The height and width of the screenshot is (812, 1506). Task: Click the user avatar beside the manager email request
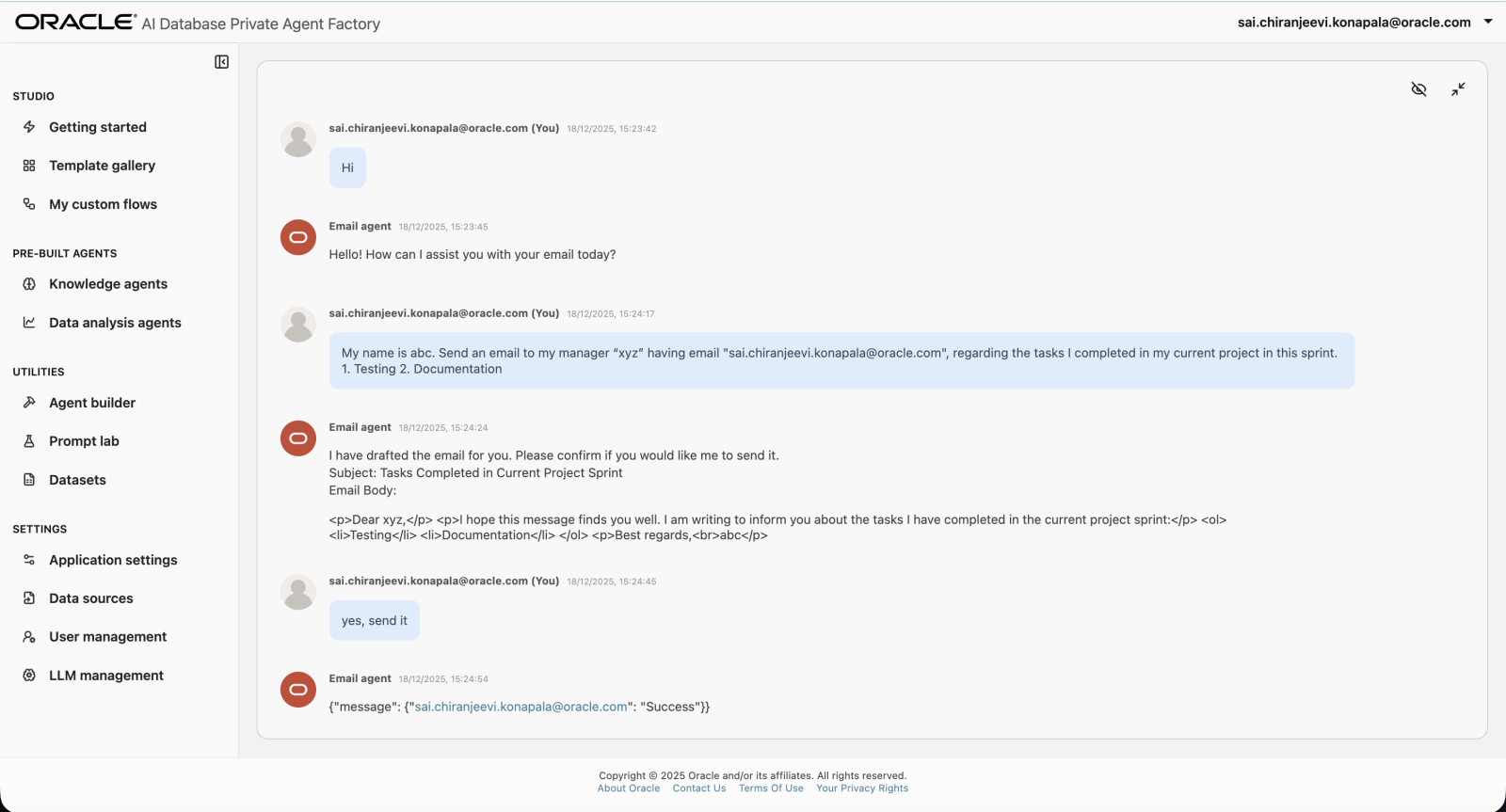pos(298,325)
